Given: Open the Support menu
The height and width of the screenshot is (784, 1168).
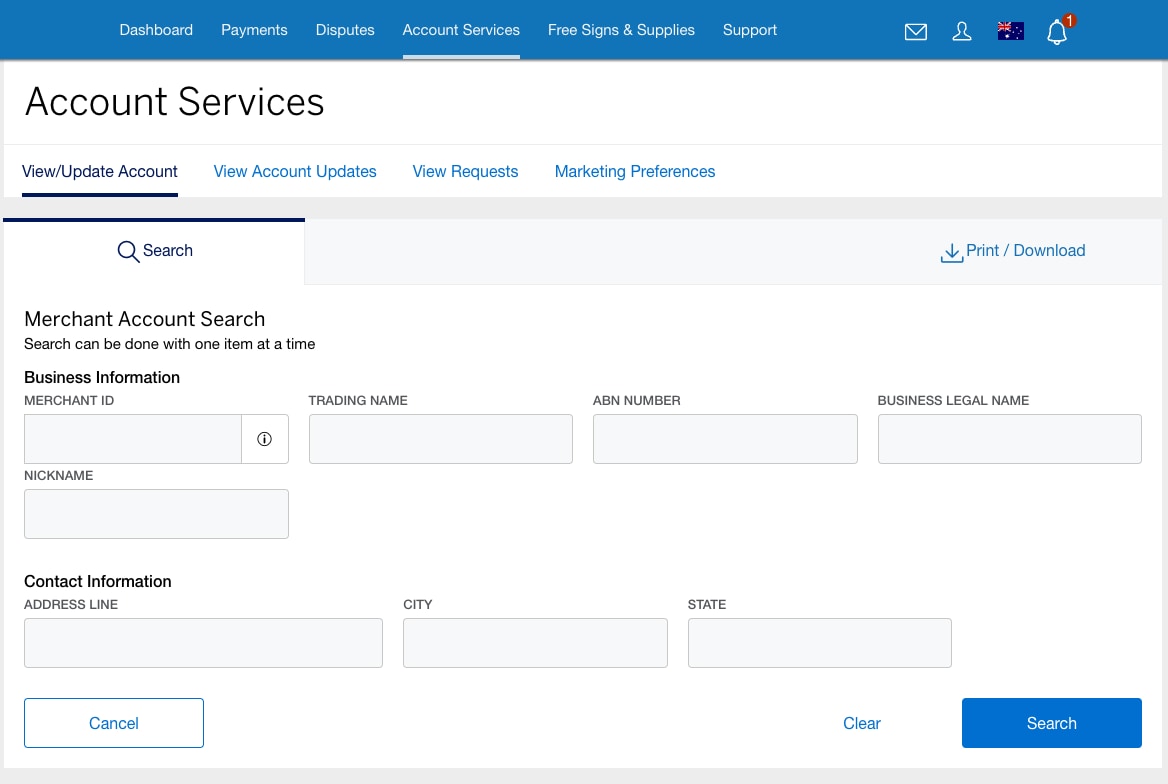Looking at the screenshot, I should [x=749, y=30].
